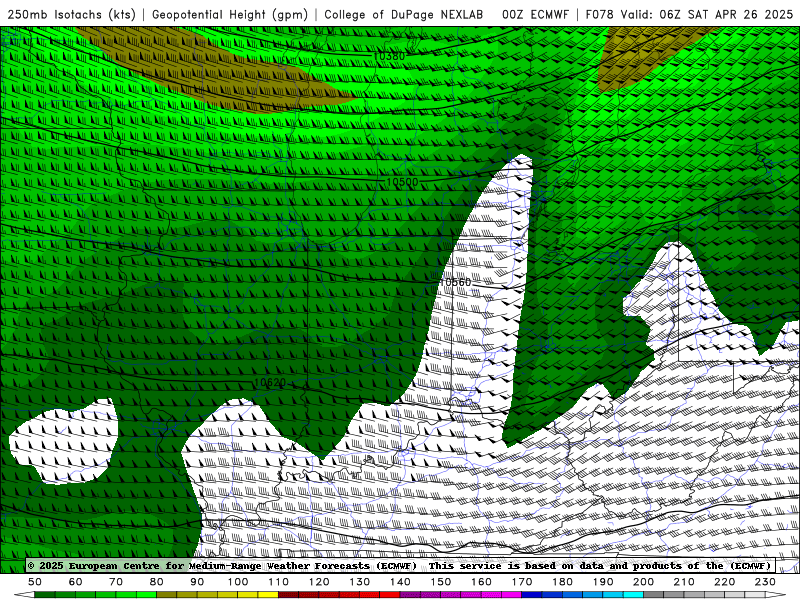Click the '00Z ECMWF' model run label
This screenshot has height=600, width=800.
535,14
